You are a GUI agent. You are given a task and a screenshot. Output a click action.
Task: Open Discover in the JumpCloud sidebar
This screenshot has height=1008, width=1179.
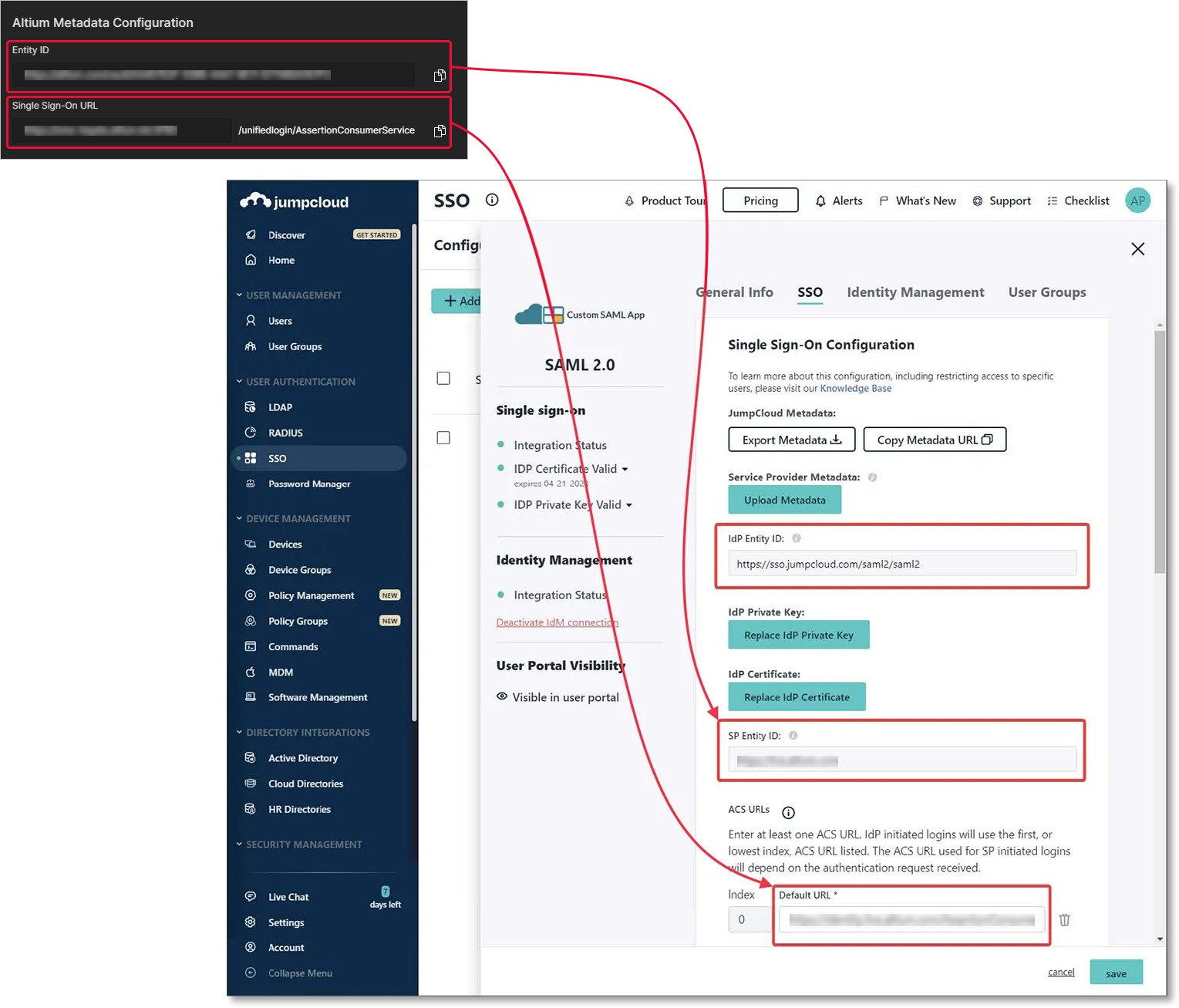coord(286,235)
